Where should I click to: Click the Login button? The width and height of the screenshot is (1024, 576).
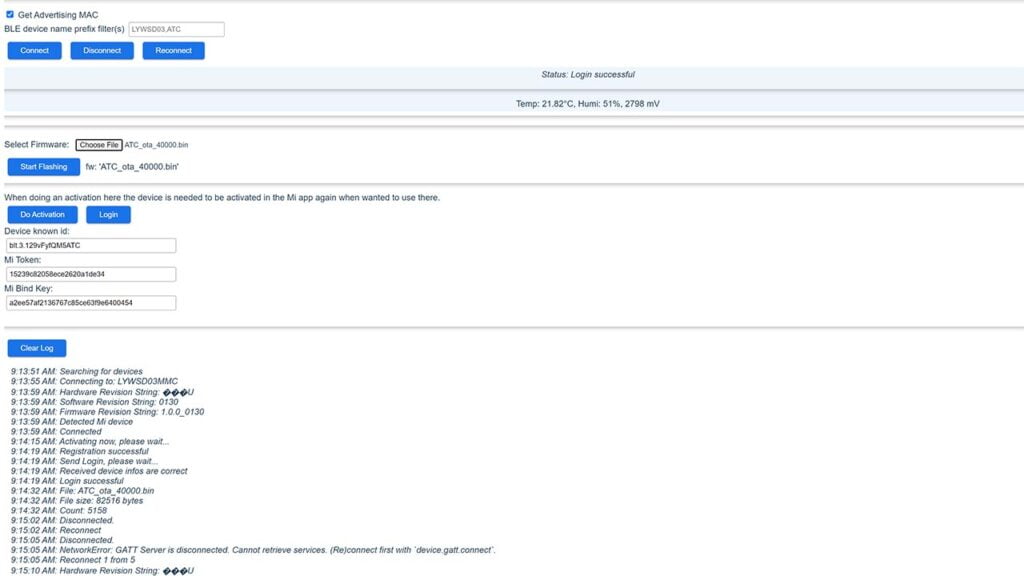pos(108,214)
